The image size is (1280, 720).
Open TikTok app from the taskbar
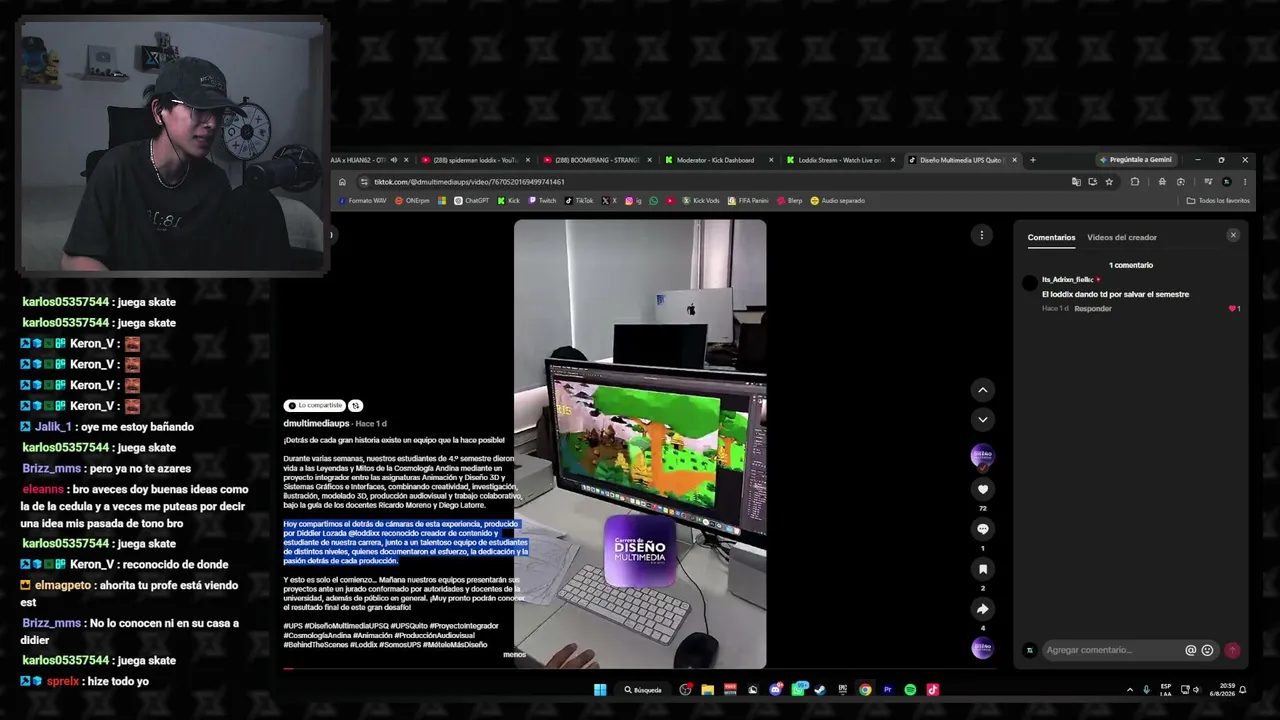tap(932, 689)
